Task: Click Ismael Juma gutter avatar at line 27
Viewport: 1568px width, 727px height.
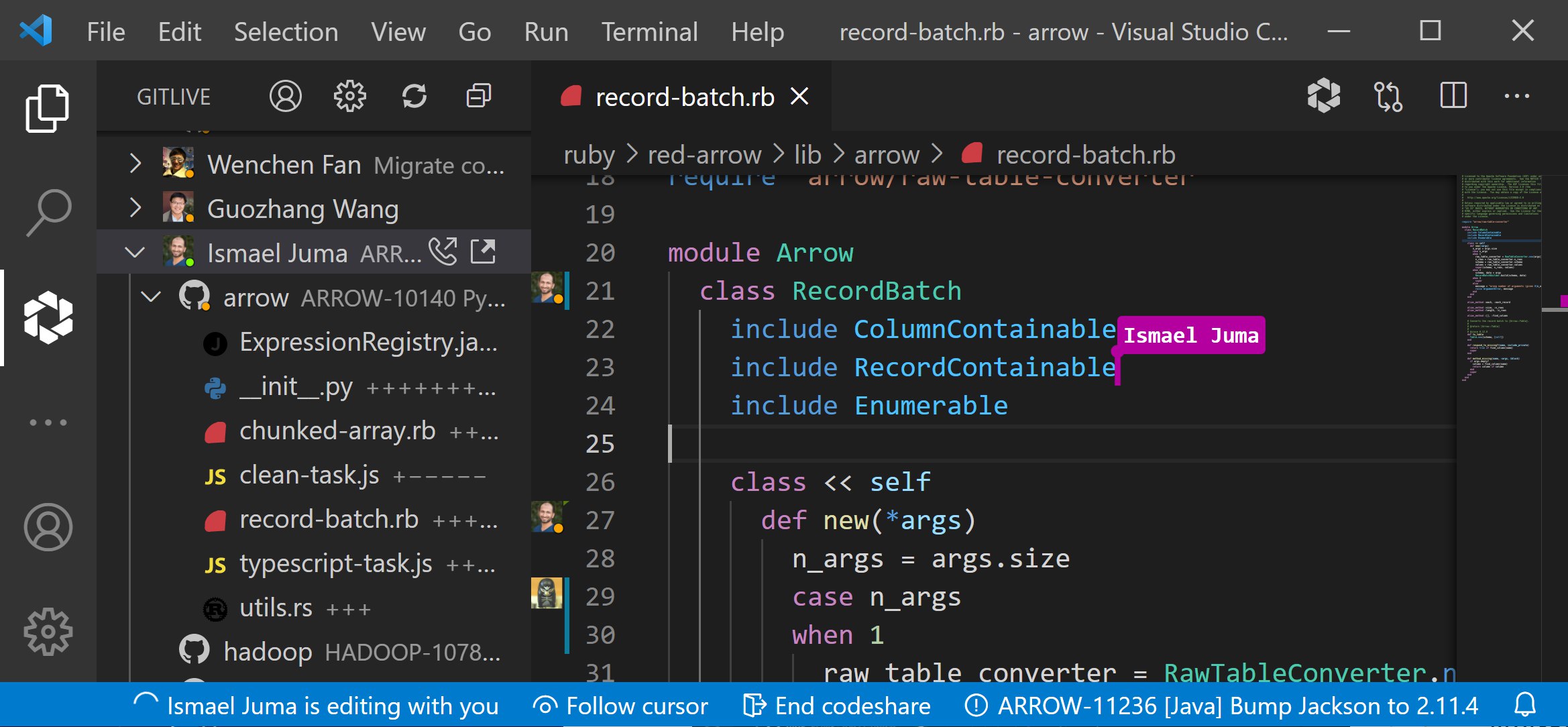Action: click(x=548, y=517)
